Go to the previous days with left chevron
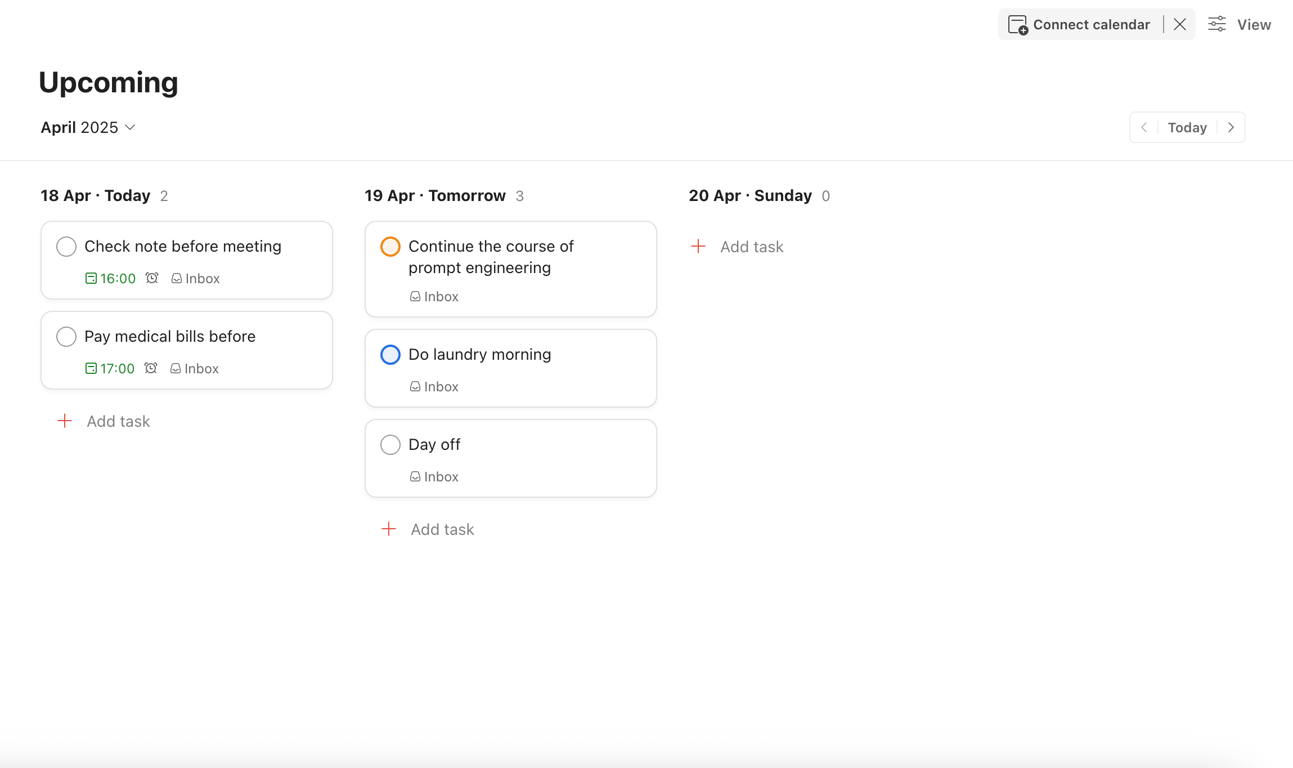Screen dimensions: 1293x768 click(x=1144, y=128)
